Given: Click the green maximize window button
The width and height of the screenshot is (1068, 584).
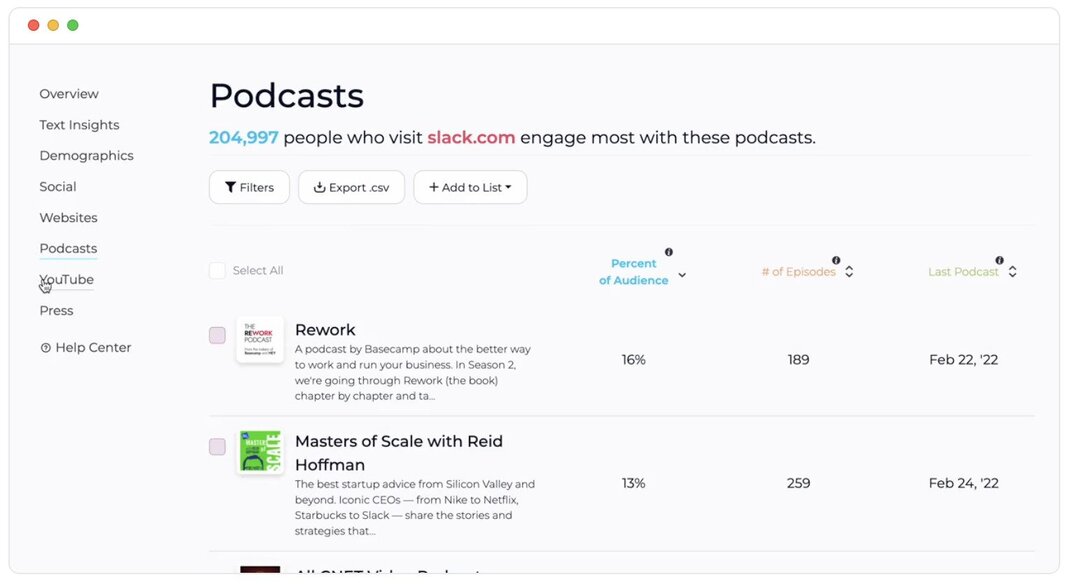Looking at the screenshot, I should pos(73,25).
